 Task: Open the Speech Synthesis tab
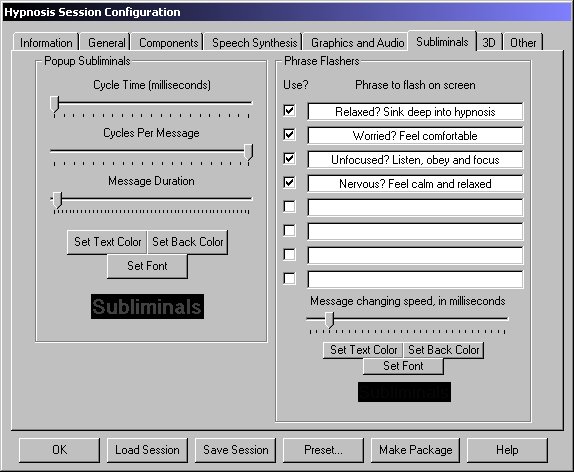click(254, 42)
